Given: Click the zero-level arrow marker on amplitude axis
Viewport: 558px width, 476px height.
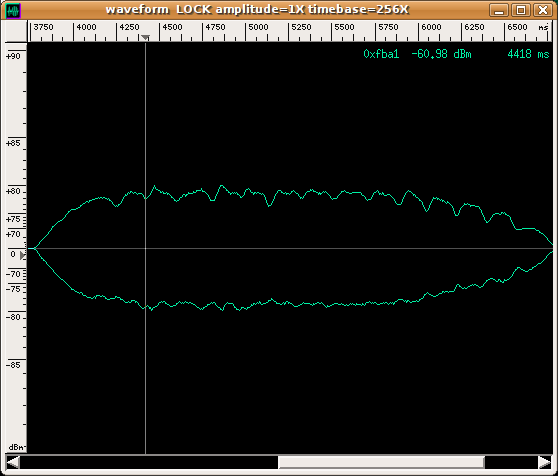Looking at the screenshot, I should (23, 255).
